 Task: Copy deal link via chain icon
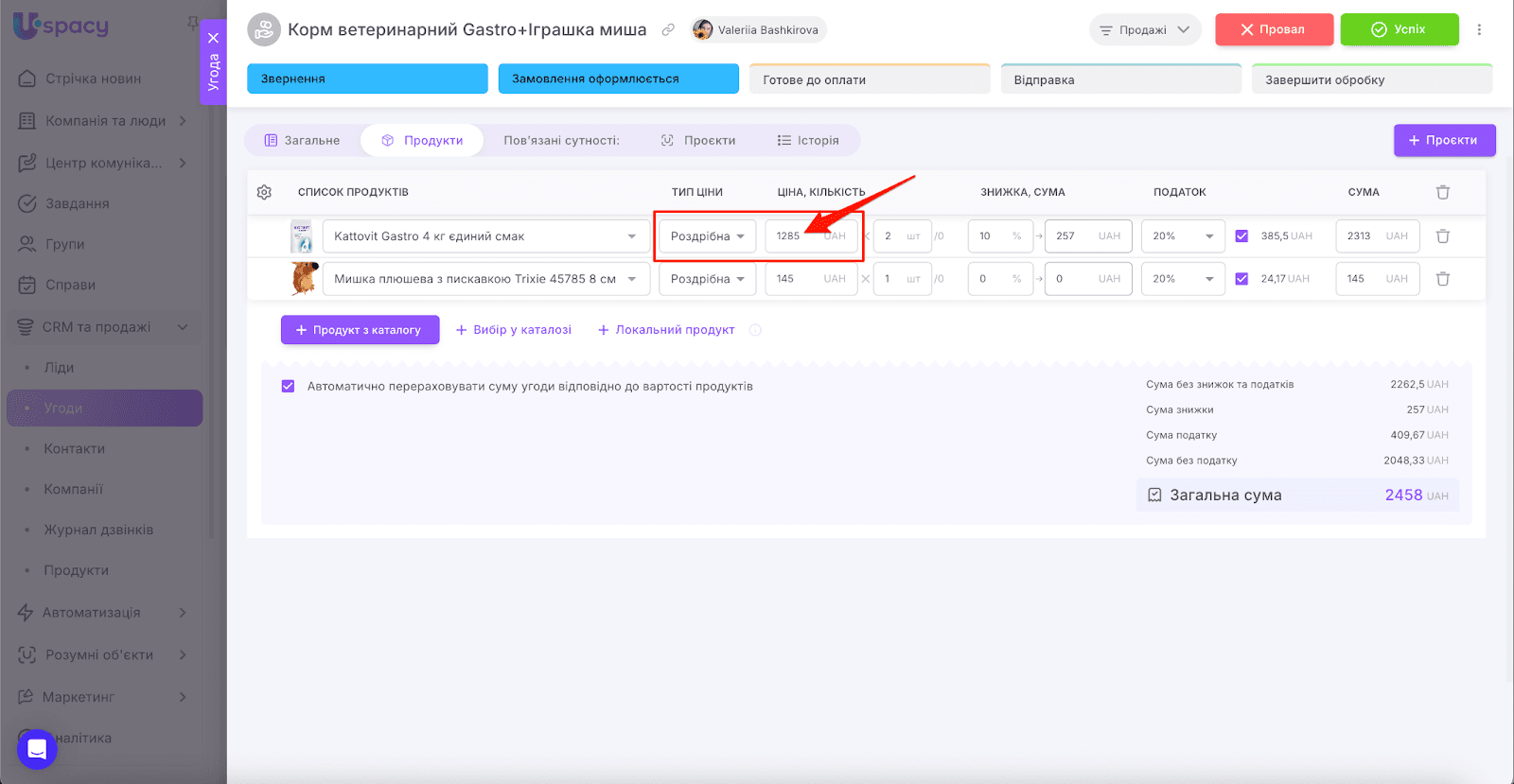pyautogui.click(x=668, y=30)
